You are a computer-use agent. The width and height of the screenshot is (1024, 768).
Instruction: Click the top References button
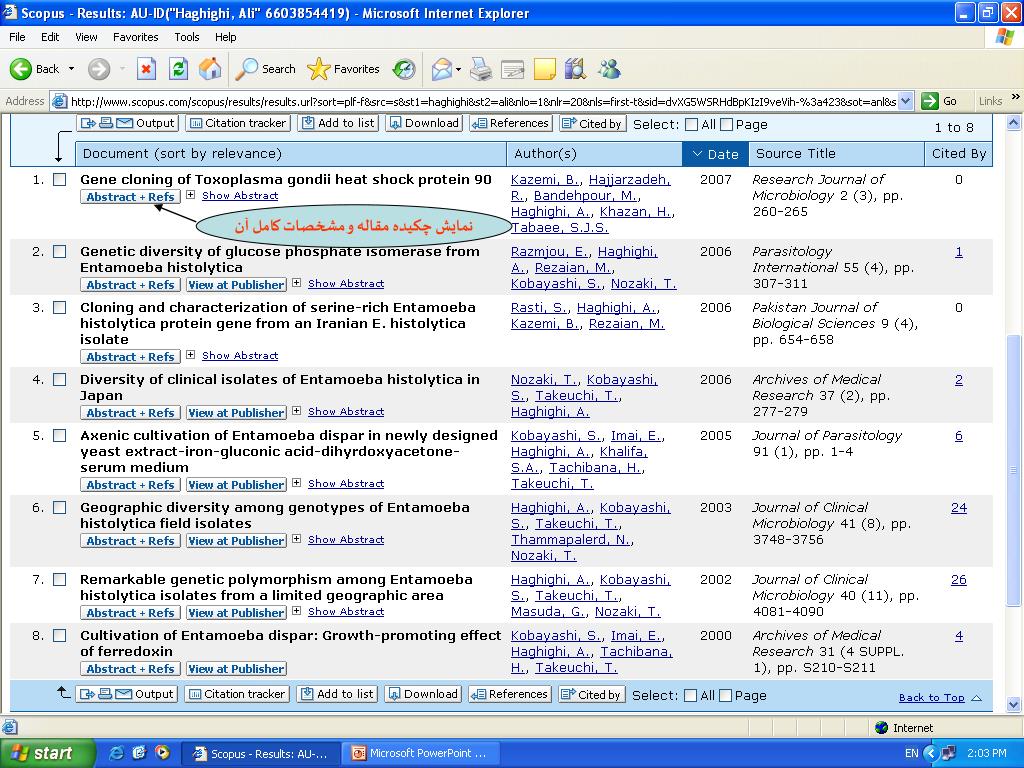click(511, 123)
